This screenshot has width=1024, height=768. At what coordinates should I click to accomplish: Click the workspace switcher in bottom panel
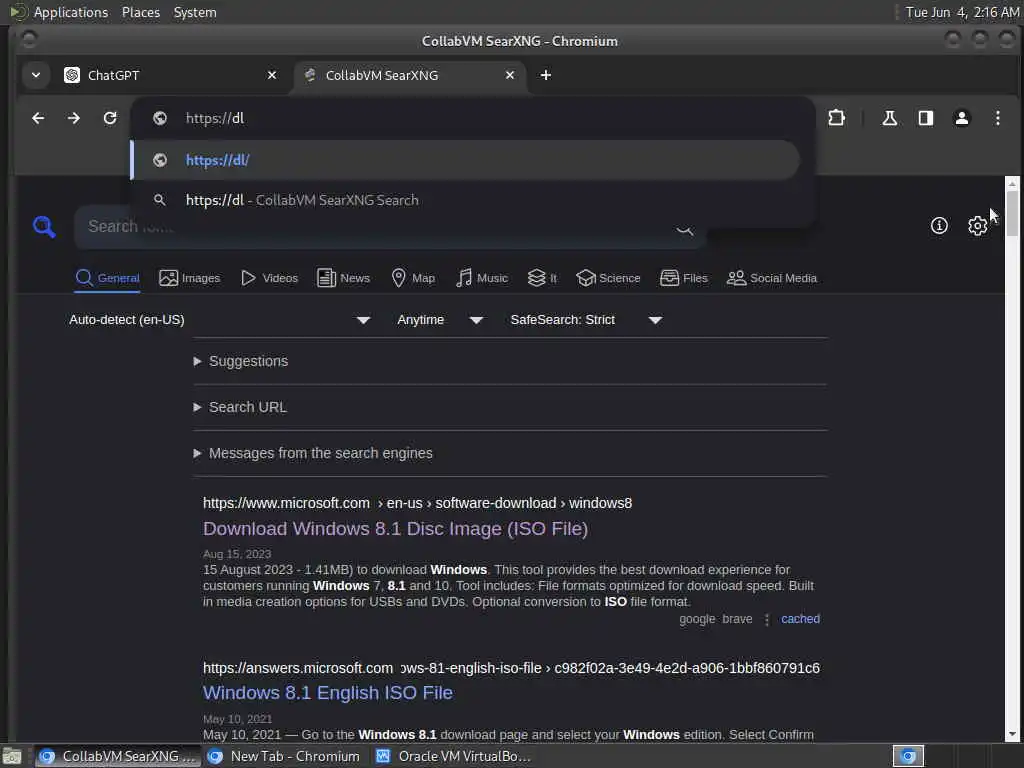(x=908, y=756)
